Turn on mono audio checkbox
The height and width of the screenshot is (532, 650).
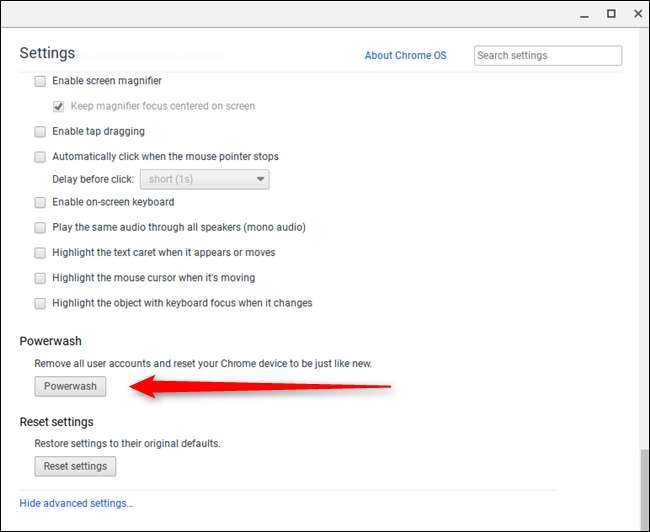coord(40,228)
